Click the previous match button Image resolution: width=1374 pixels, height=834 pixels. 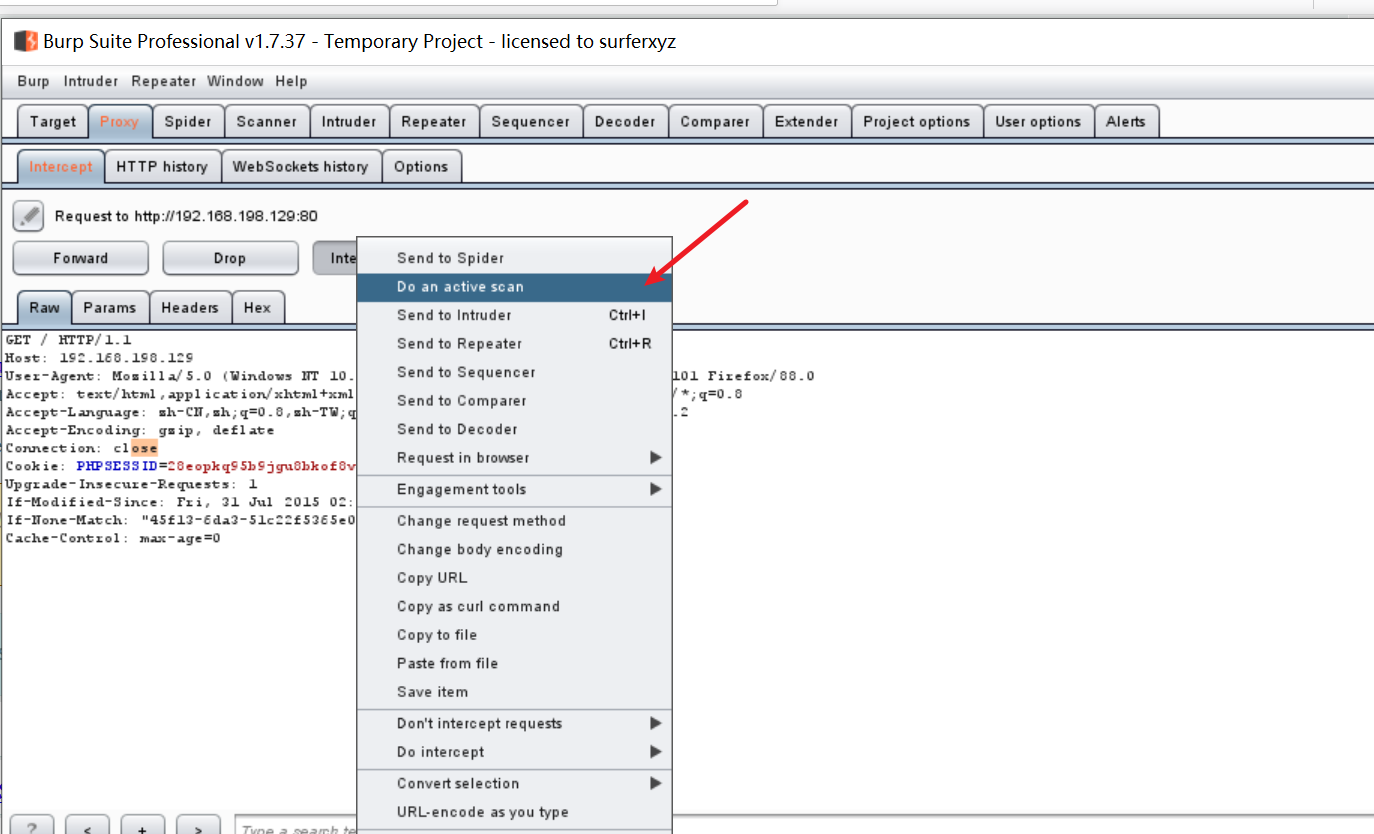87,826
